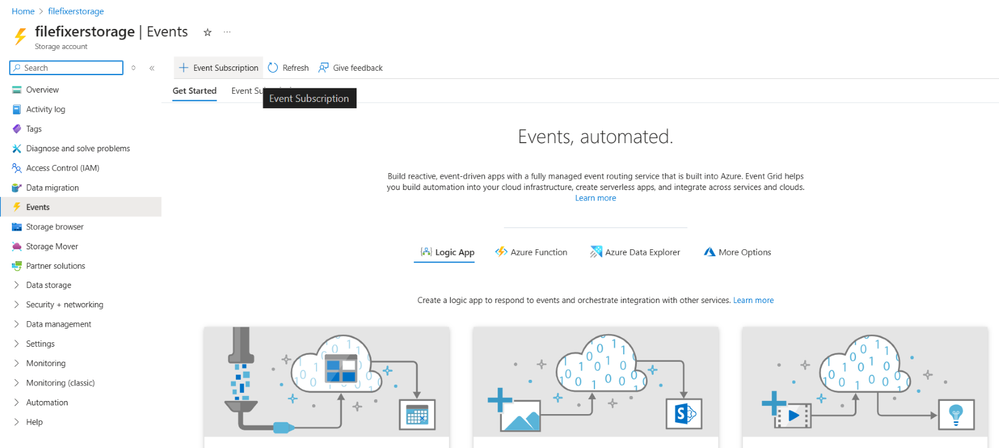
Task: Switch to the Get Started tab
Action: coord(194,90)
